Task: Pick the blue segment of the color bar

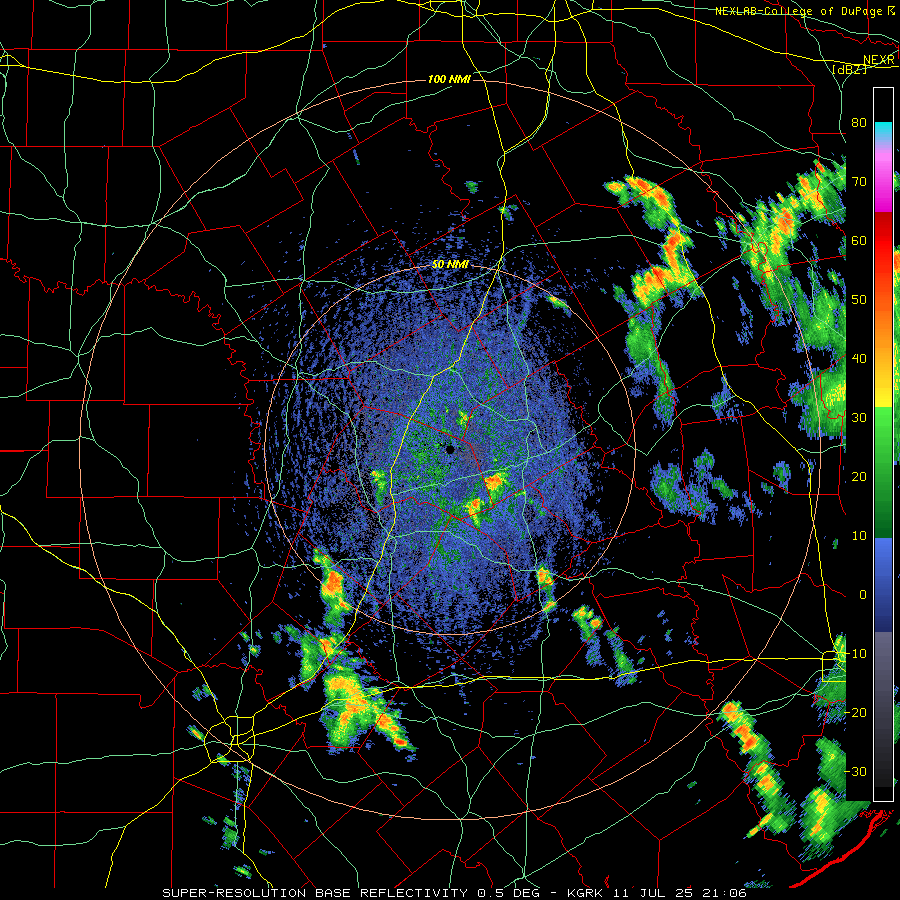Action: click(x=883, y=585)
